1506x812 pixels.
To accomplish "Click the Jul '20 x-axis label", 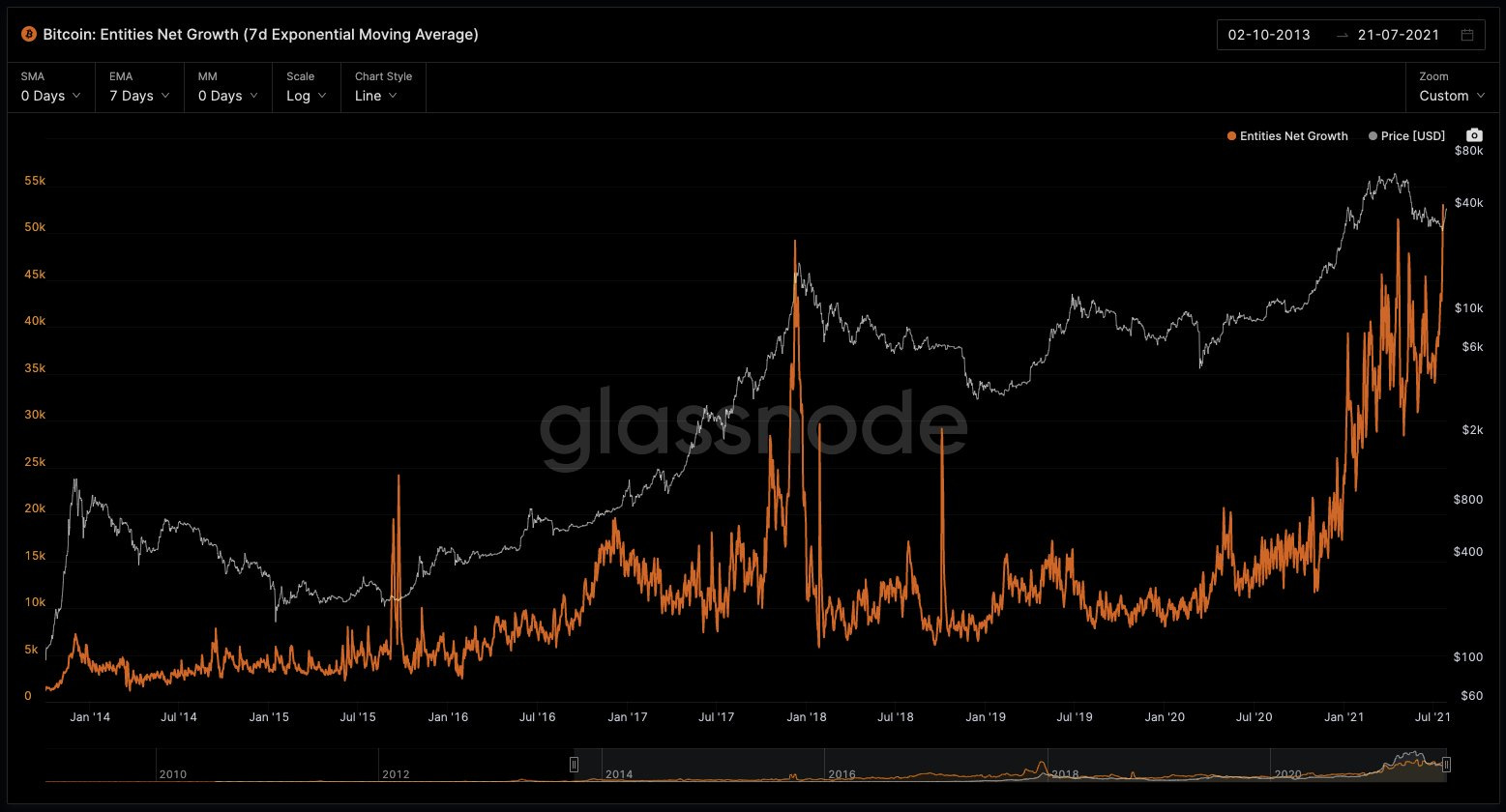I will (1255, 717).
